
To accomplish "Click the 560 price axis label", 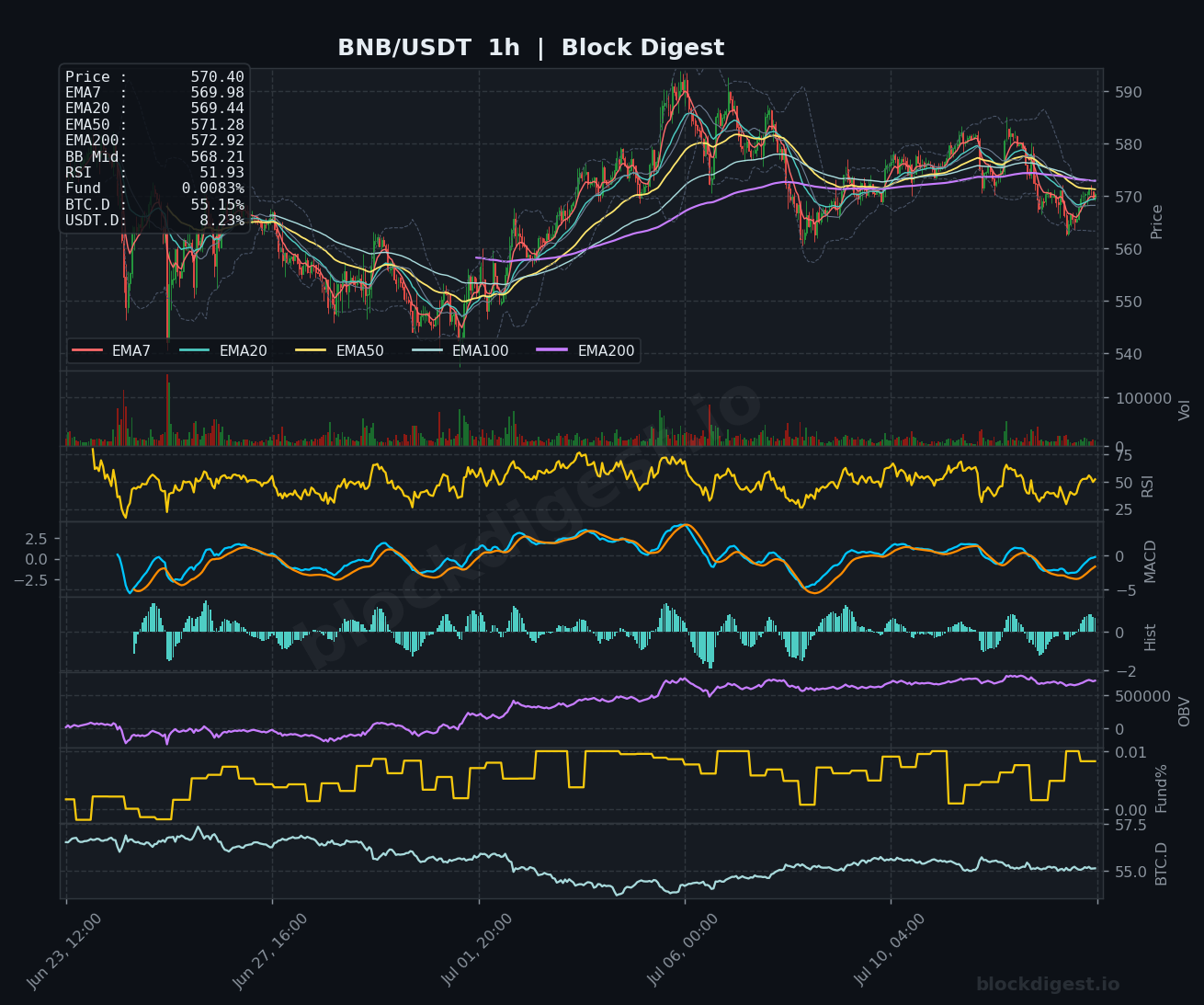I will pyautogui.click(x=1129, y=249).
